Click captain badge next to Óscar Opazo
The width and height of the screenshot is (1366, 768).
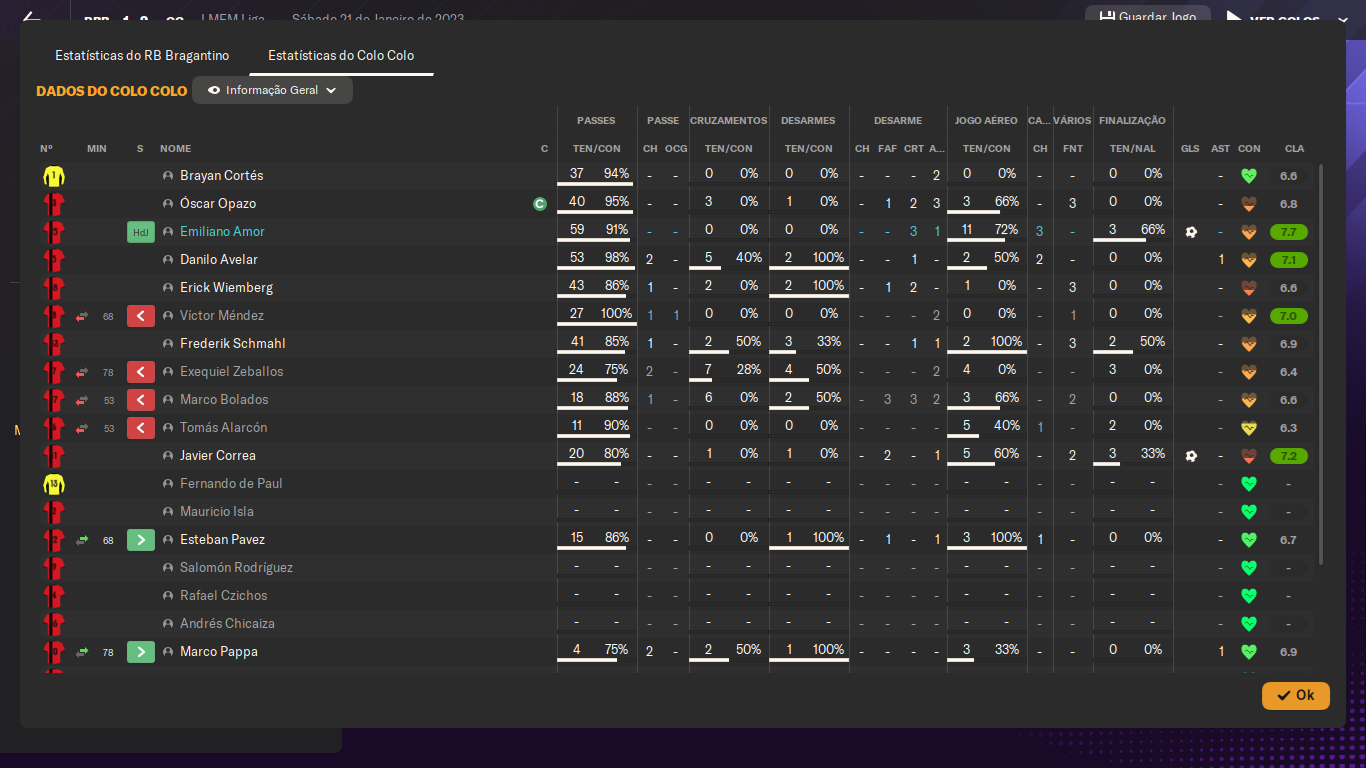(x=540, y=204)
